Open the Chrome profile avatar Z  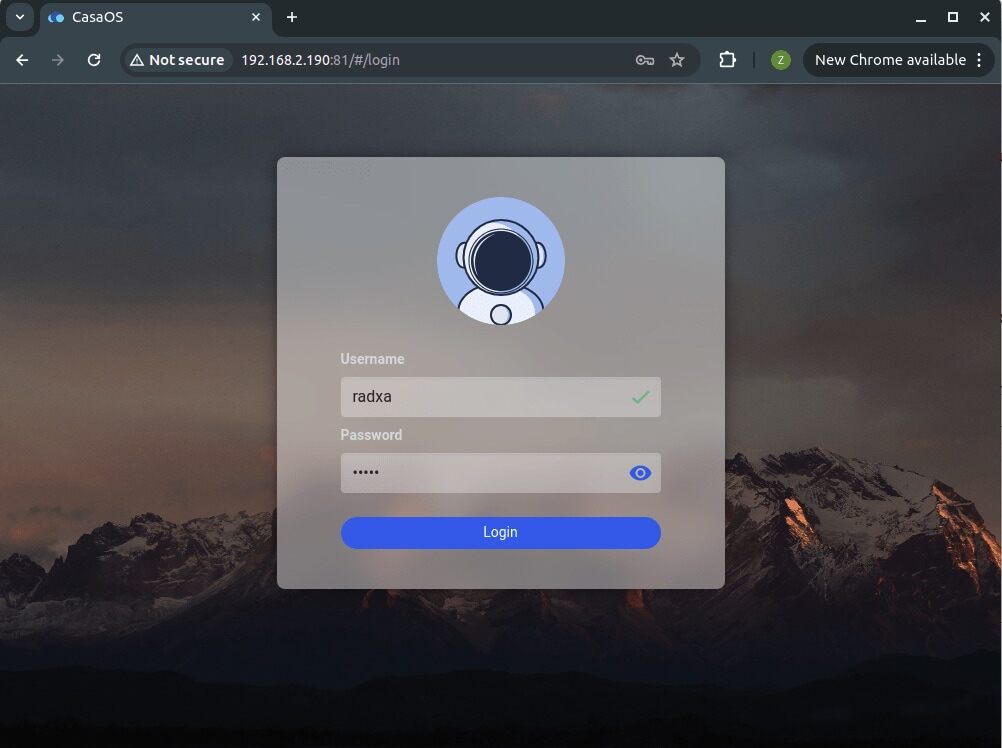[x=780, y=60]
